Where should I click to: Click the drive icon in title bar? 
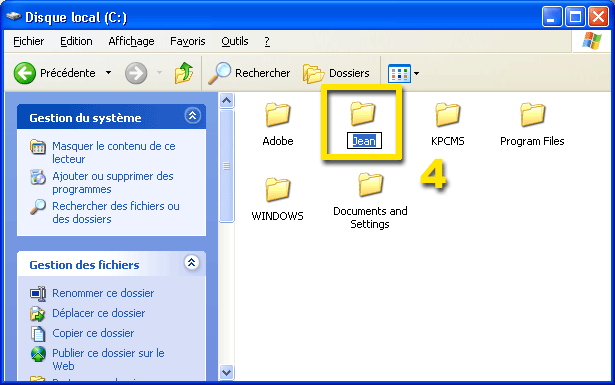(14, 16)
